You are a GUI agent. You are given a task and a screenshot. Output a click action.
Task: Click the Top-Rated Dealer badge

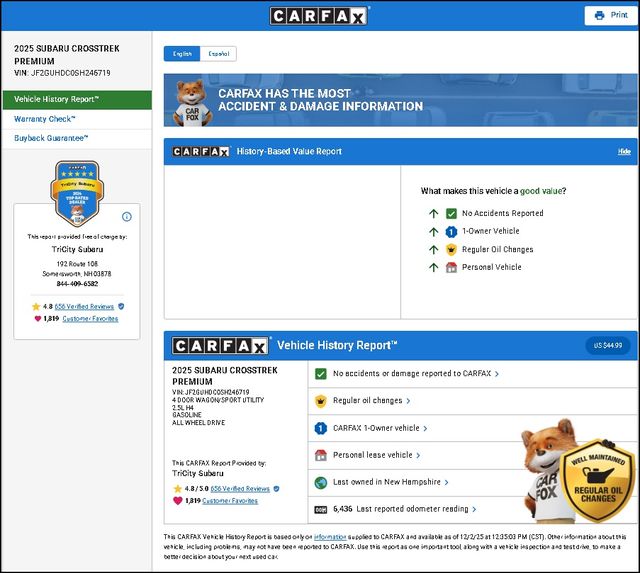tap(77, 194)
